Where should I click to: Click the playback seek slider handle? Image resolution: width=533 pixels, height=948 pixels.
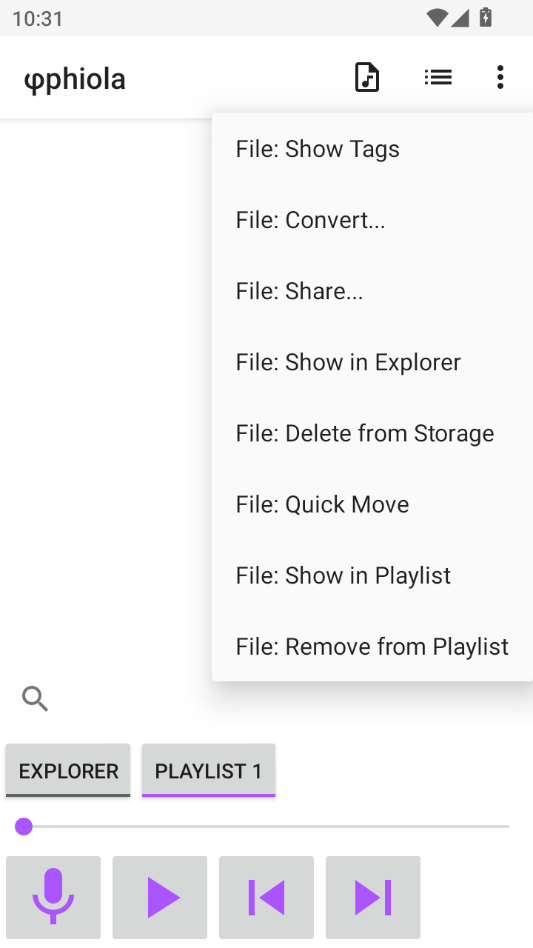(x=24, y=826)
